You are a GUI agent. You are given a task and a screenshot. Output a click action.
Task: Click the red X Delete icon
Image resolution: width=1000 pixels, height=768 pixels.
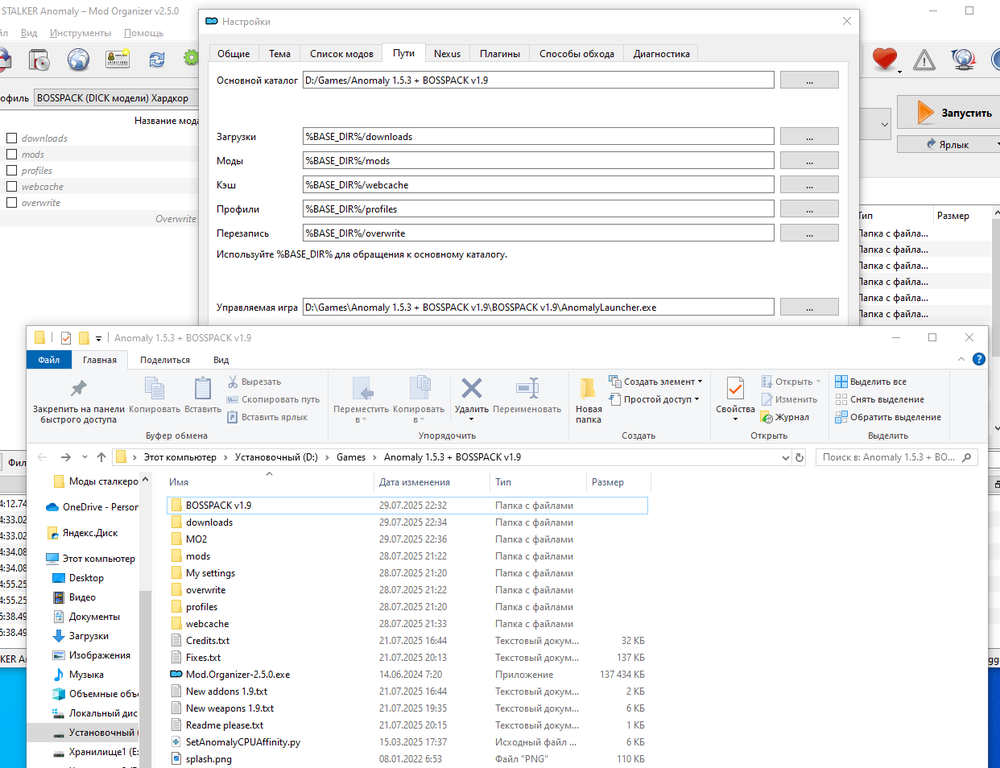pyautogui.click(x=471, y=389)
